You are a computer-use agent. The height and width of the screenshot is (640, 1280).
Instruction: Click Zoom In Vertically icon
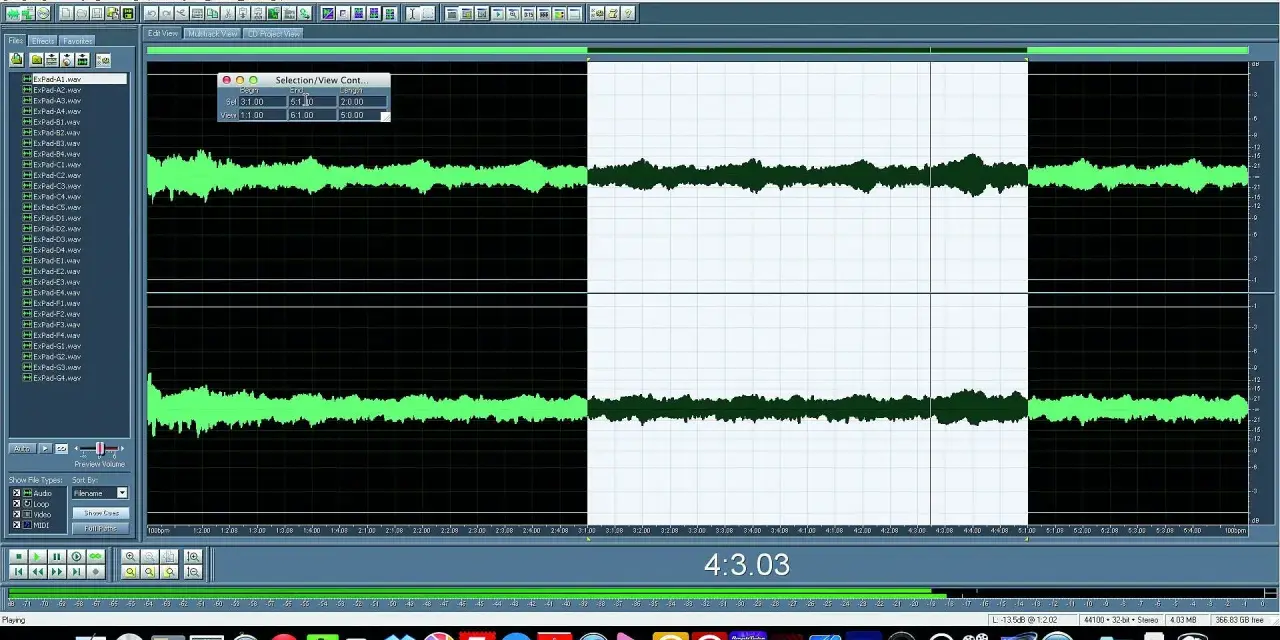193,557
